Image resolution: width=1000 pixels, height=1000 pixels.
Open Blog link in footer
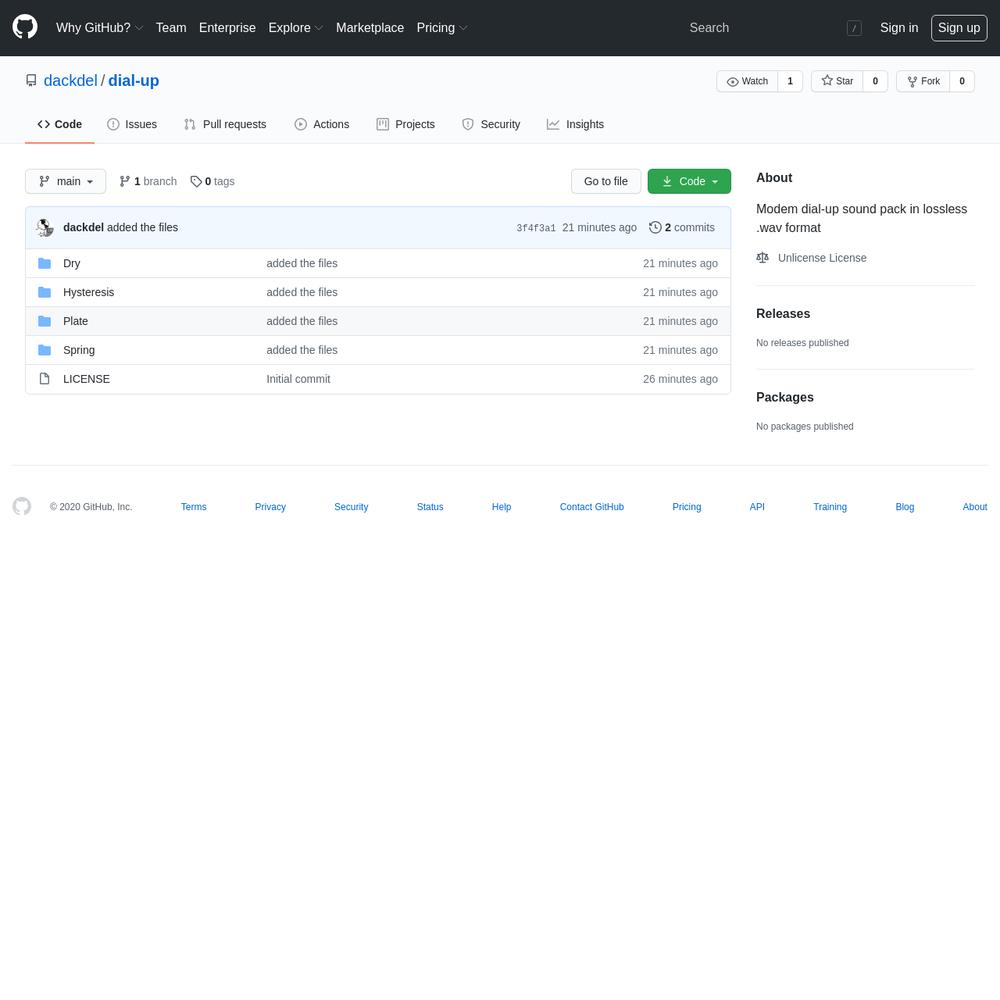904,506
